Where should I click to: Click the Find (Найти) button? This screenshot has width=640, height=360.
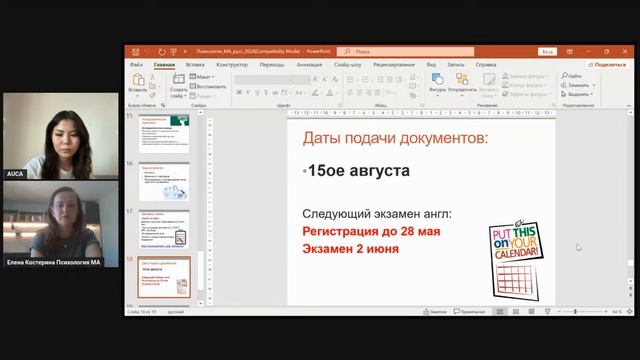point(571,76)
